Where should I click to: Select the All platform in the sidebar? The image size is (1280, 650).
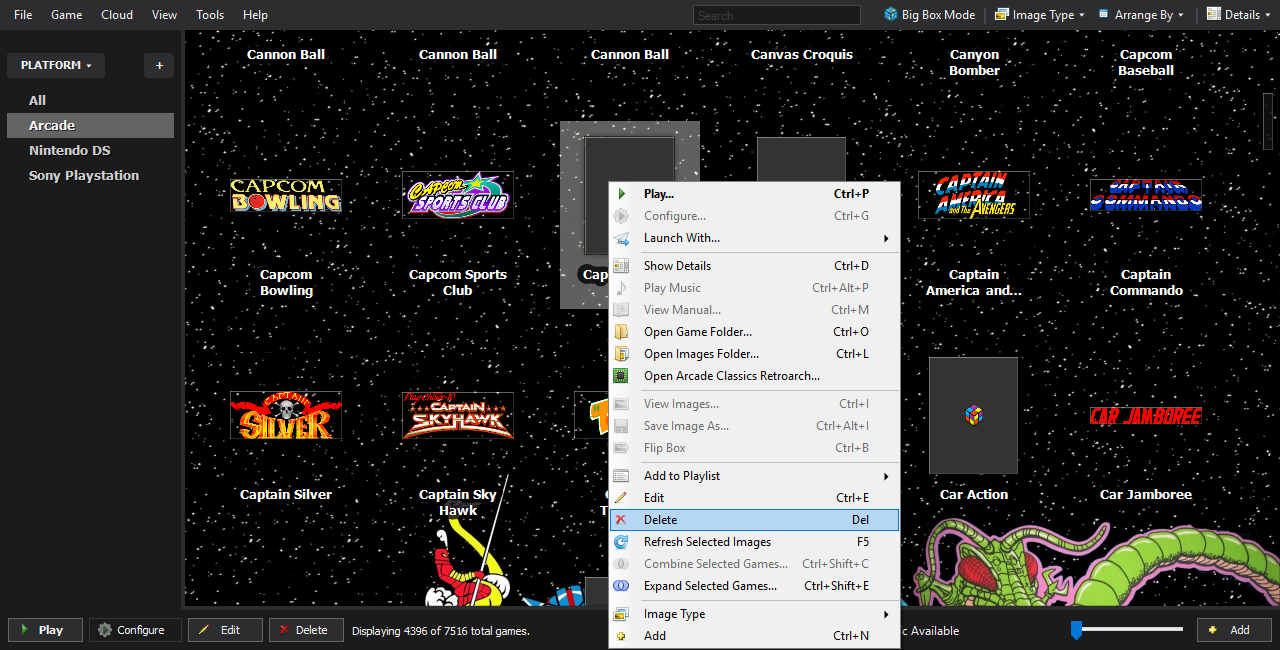(90, 100)
